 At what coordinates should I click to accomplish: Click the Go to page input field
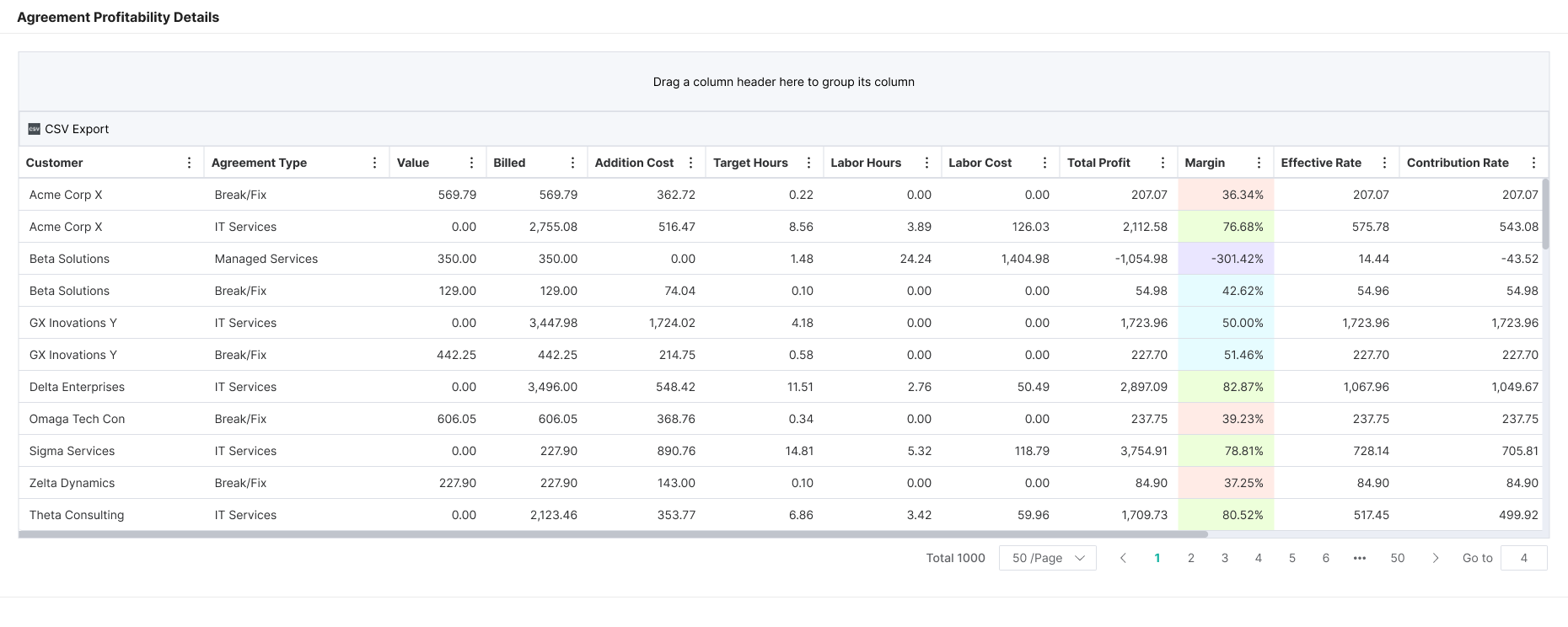1524,558
